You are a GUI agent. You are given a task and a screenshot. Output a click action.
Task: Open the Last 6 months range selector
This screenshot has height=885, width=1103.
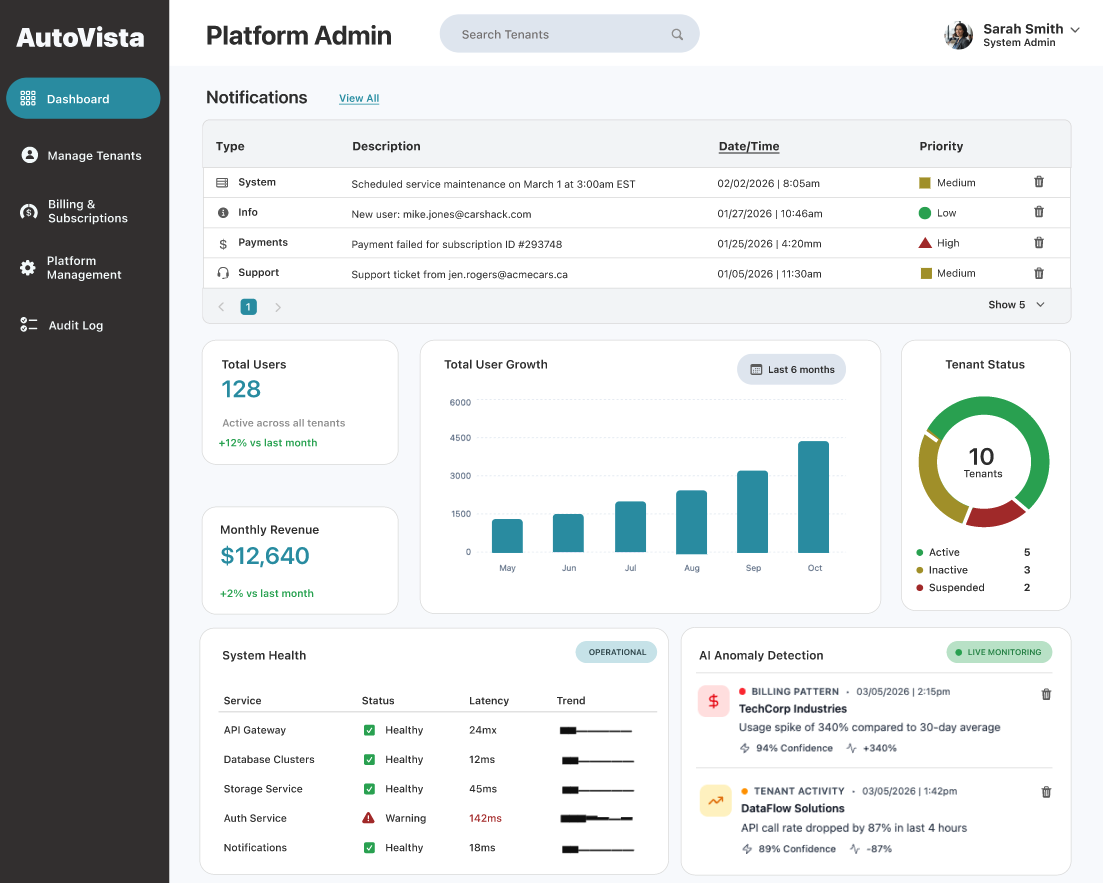(791, 369)
